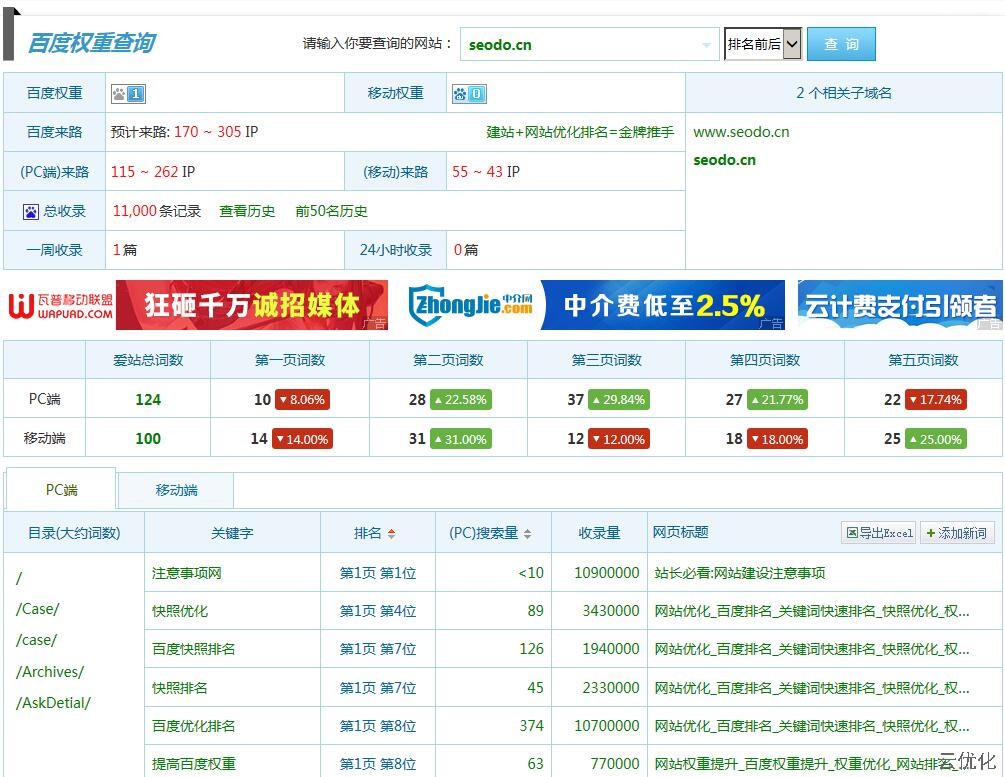
Task: Click the ranking 第1页 第1位
Action: [x=378, y=573]
